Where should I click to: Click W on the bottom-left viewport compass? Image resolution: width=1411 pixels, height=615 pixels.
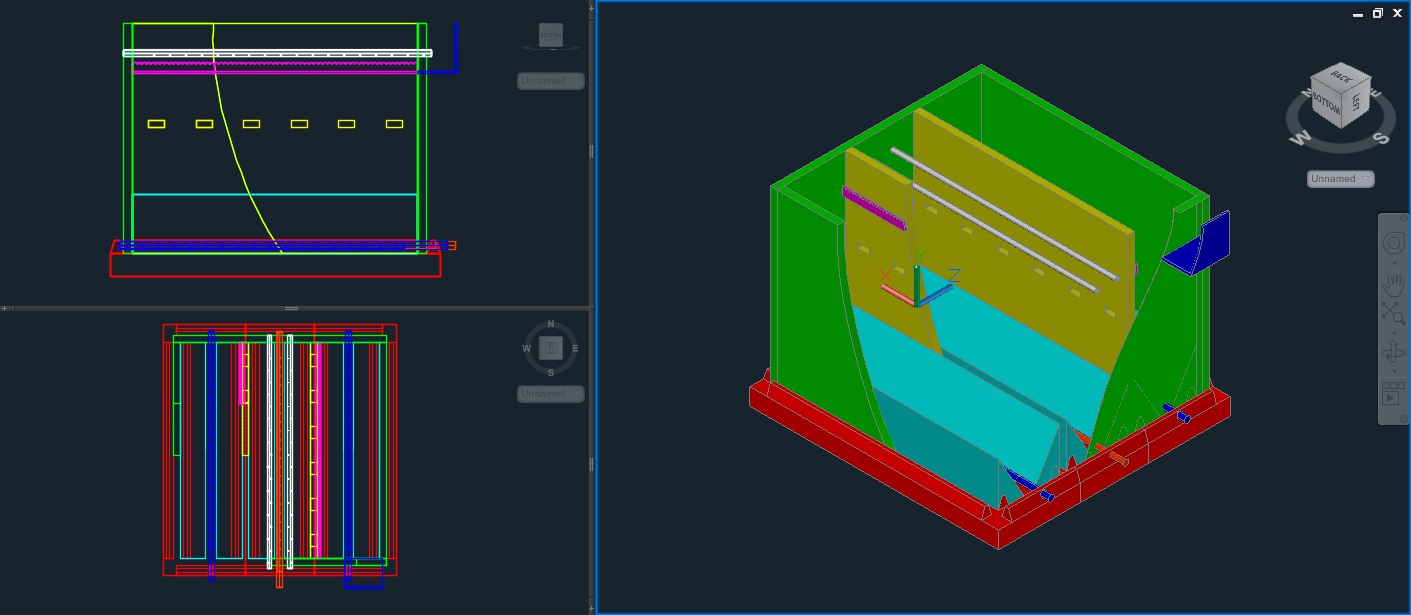(526, 348)
